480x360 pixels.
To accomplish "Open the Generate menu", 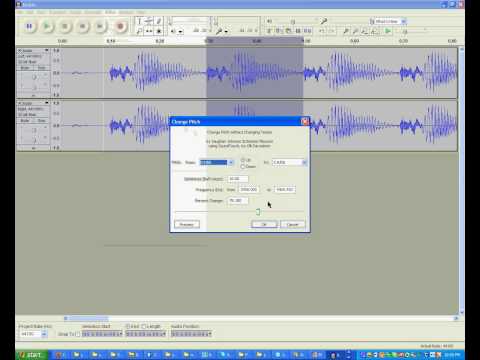I will [x=93, y=12].
